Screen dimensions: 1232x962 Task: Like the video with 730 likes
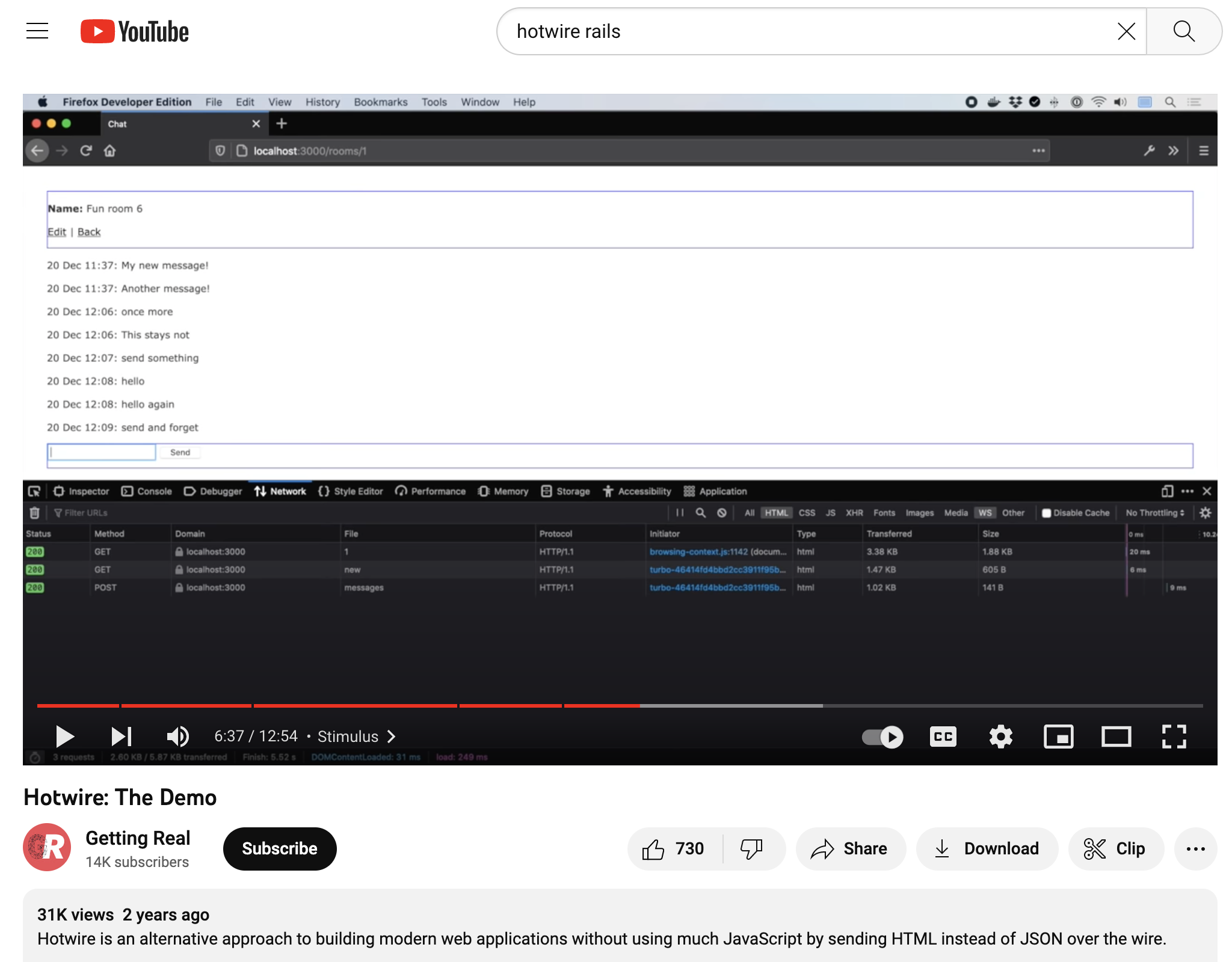(675, 848)
